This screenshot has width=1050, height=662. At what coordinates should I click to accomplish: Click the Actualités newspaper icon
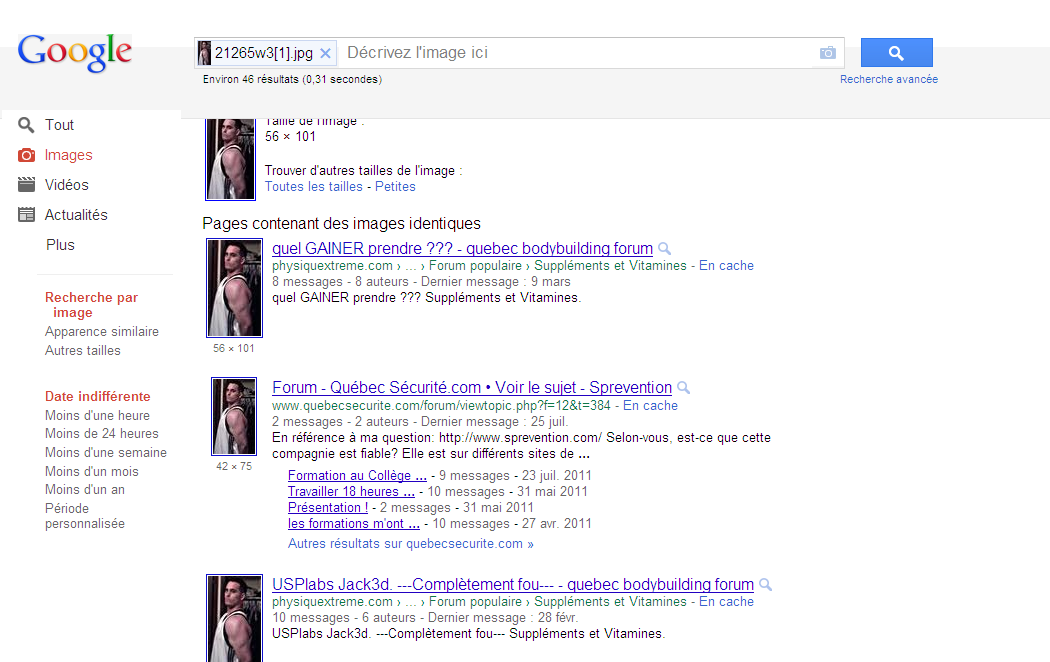click(26, 215)
